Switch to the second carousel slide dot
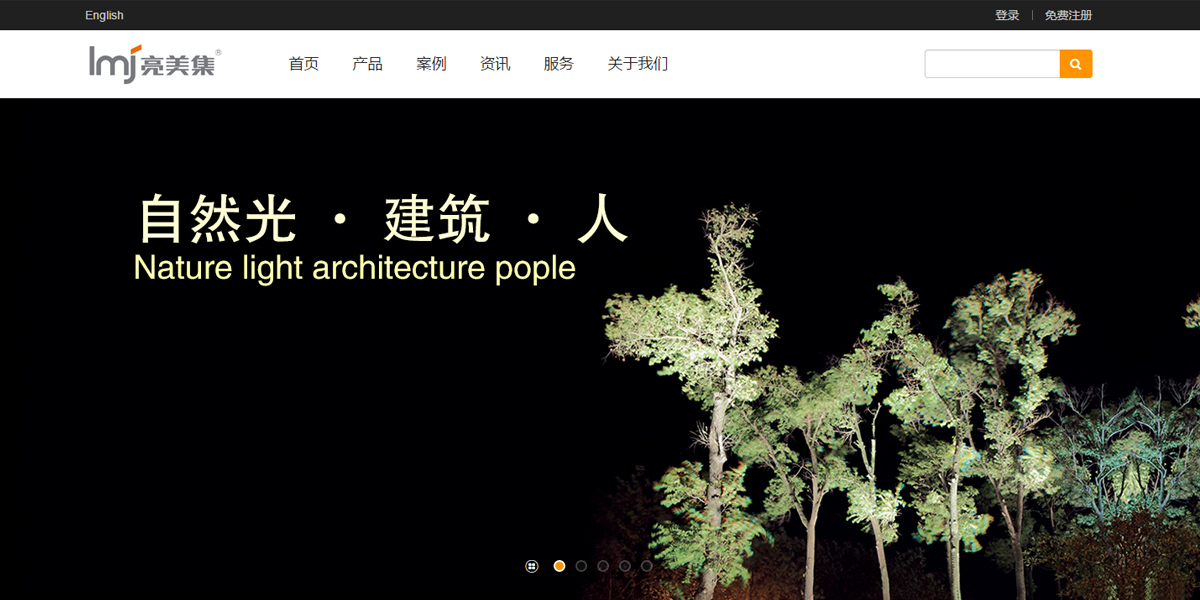The image size is (1200, 600). (581, 566)
